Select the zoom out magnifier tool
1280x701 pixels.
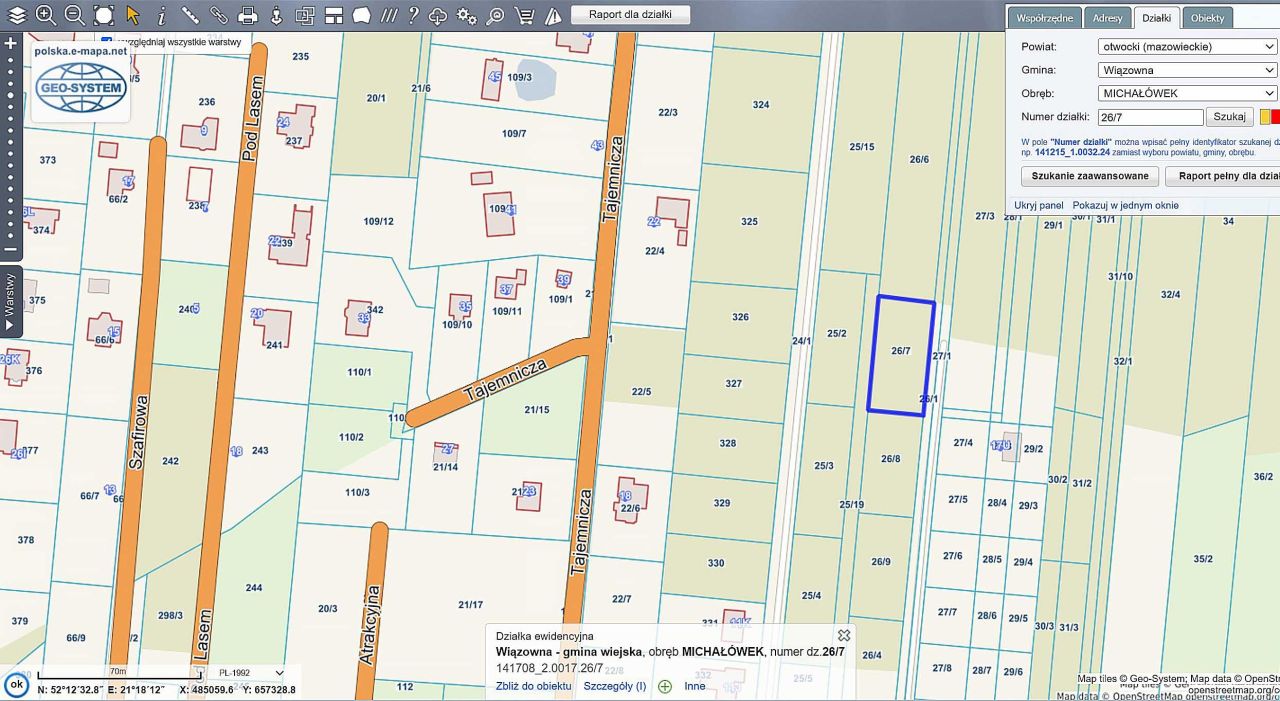click(75, 15)
